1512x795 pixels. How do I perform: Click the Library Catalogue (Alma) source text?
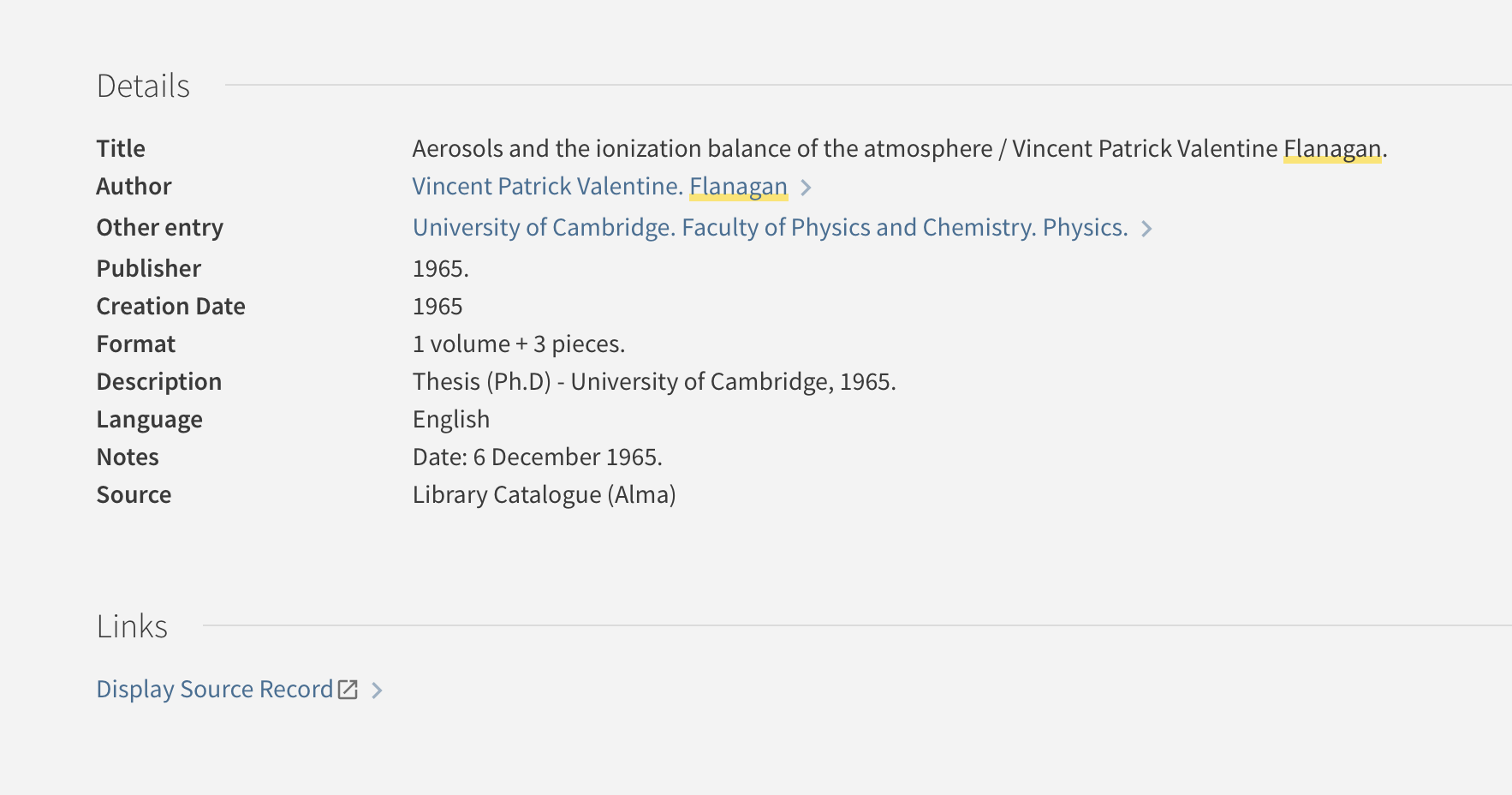544,495
